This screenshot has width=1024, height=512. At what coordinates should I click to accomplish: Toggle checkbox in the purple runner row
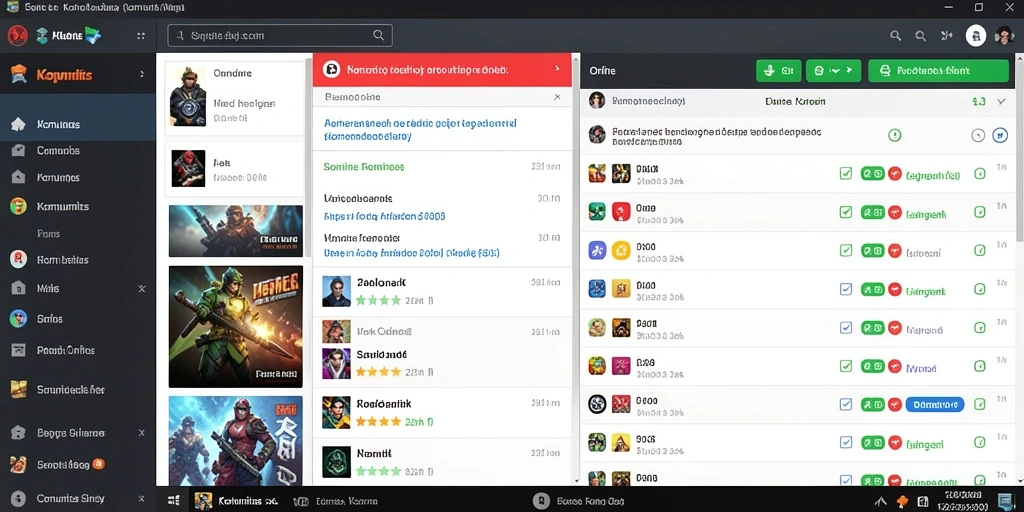click(x=846, y=250)
